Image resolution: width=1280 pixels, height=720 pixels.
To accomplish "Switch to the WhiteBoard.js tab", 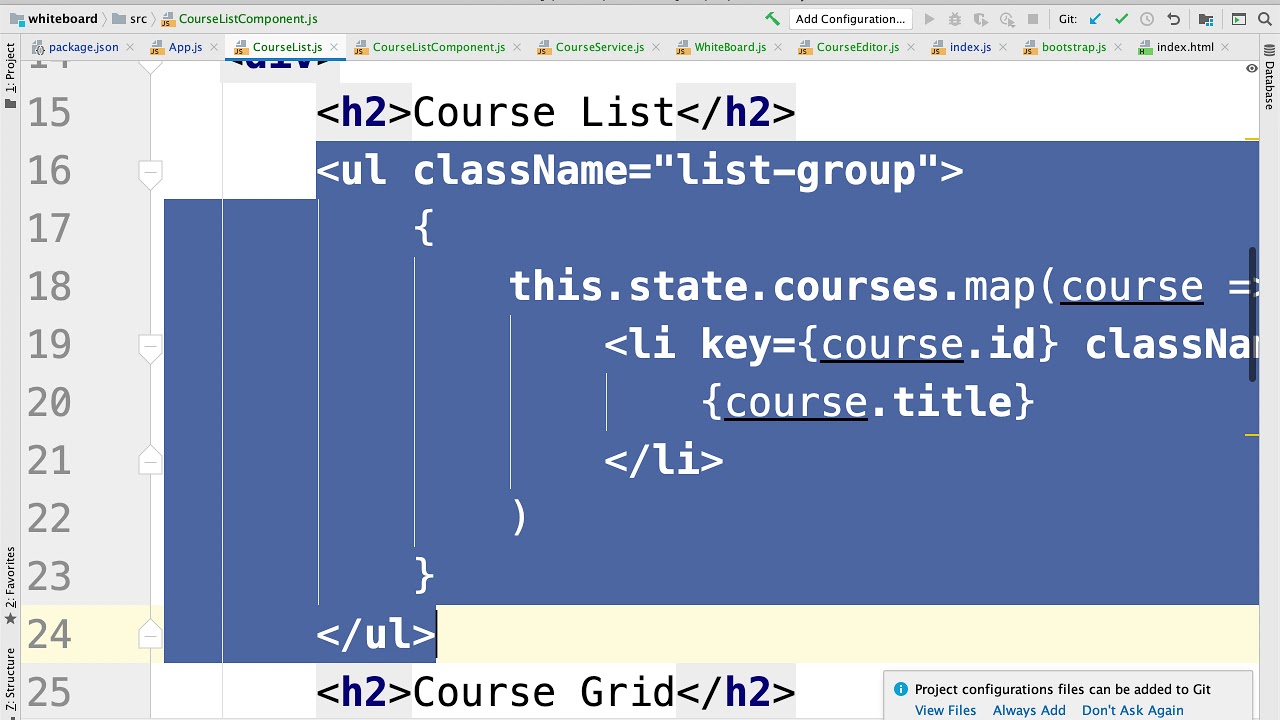I will click(730, 47).
